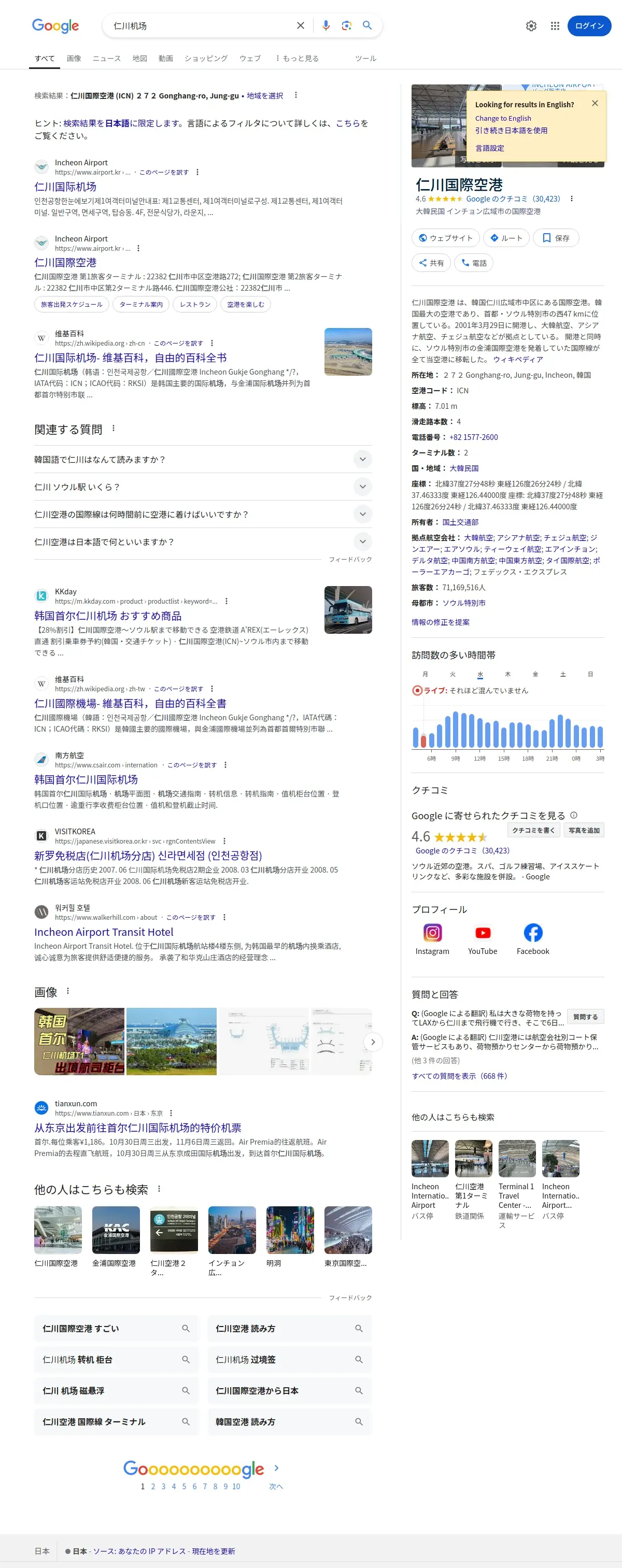
Task: Open three-dot menu next to review count
Action: (571, 199)
